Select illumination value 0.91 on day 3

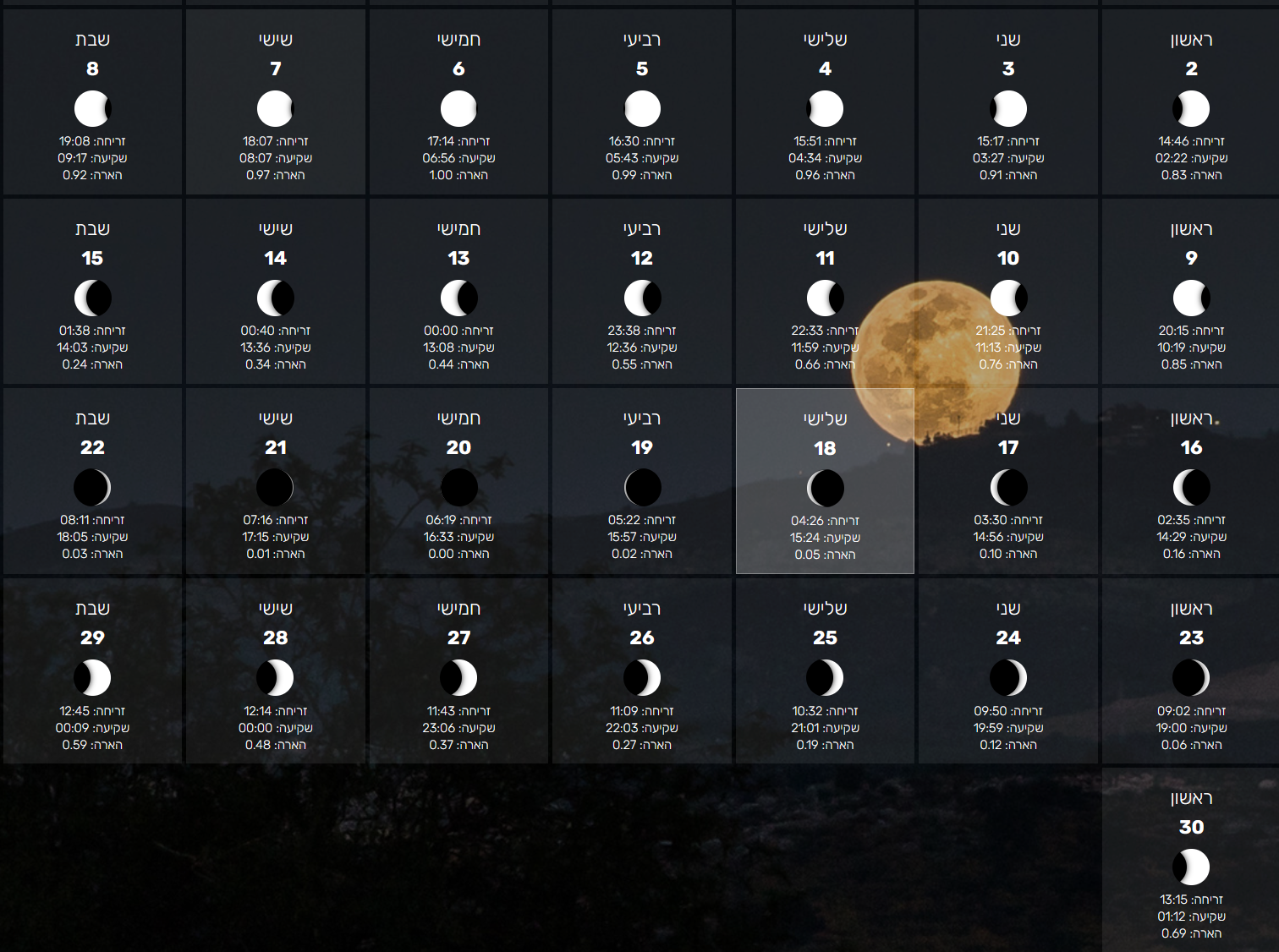tap(991, 175)
